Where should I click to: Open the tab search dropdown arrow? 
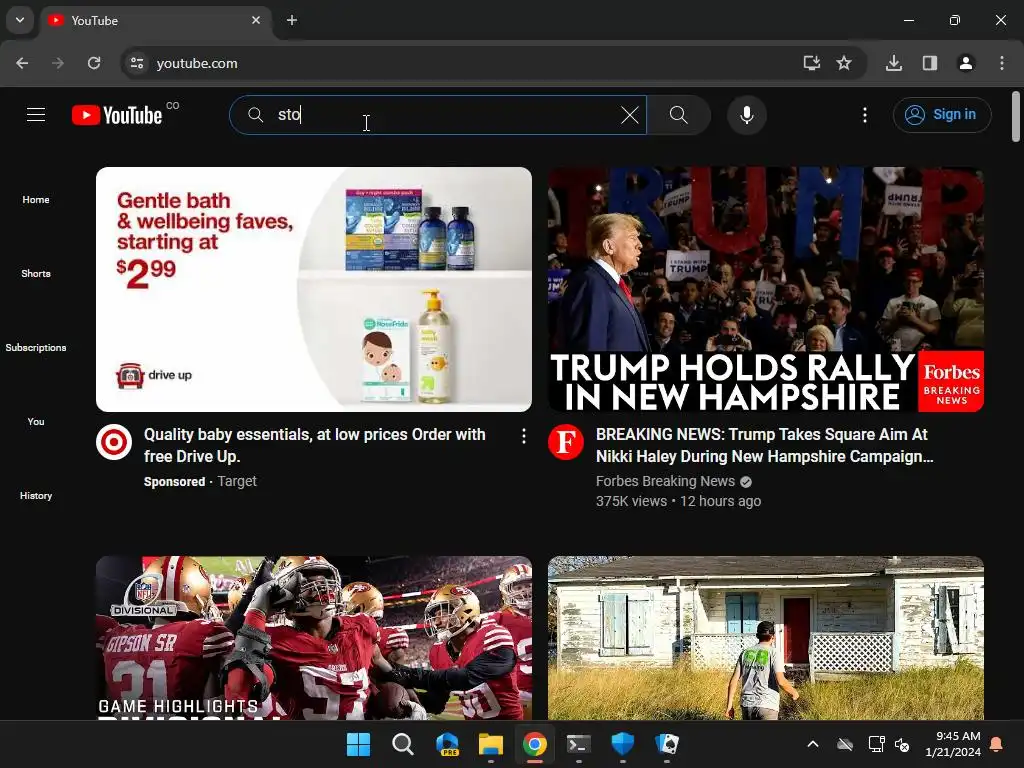click(20, 20)
